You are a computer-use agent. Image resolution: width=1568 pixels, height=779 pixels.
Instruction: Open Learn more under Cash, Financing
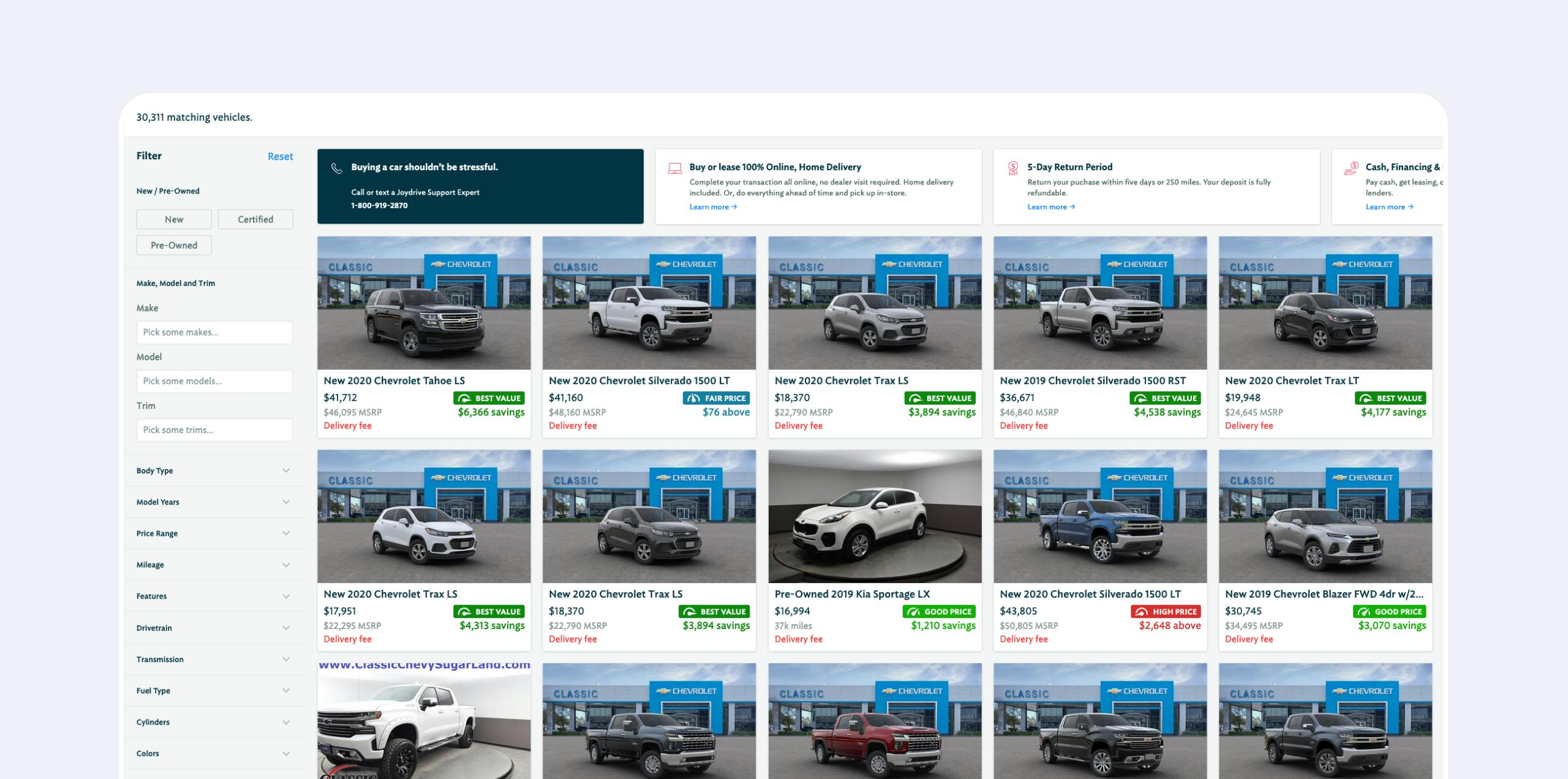point(1389,207)
